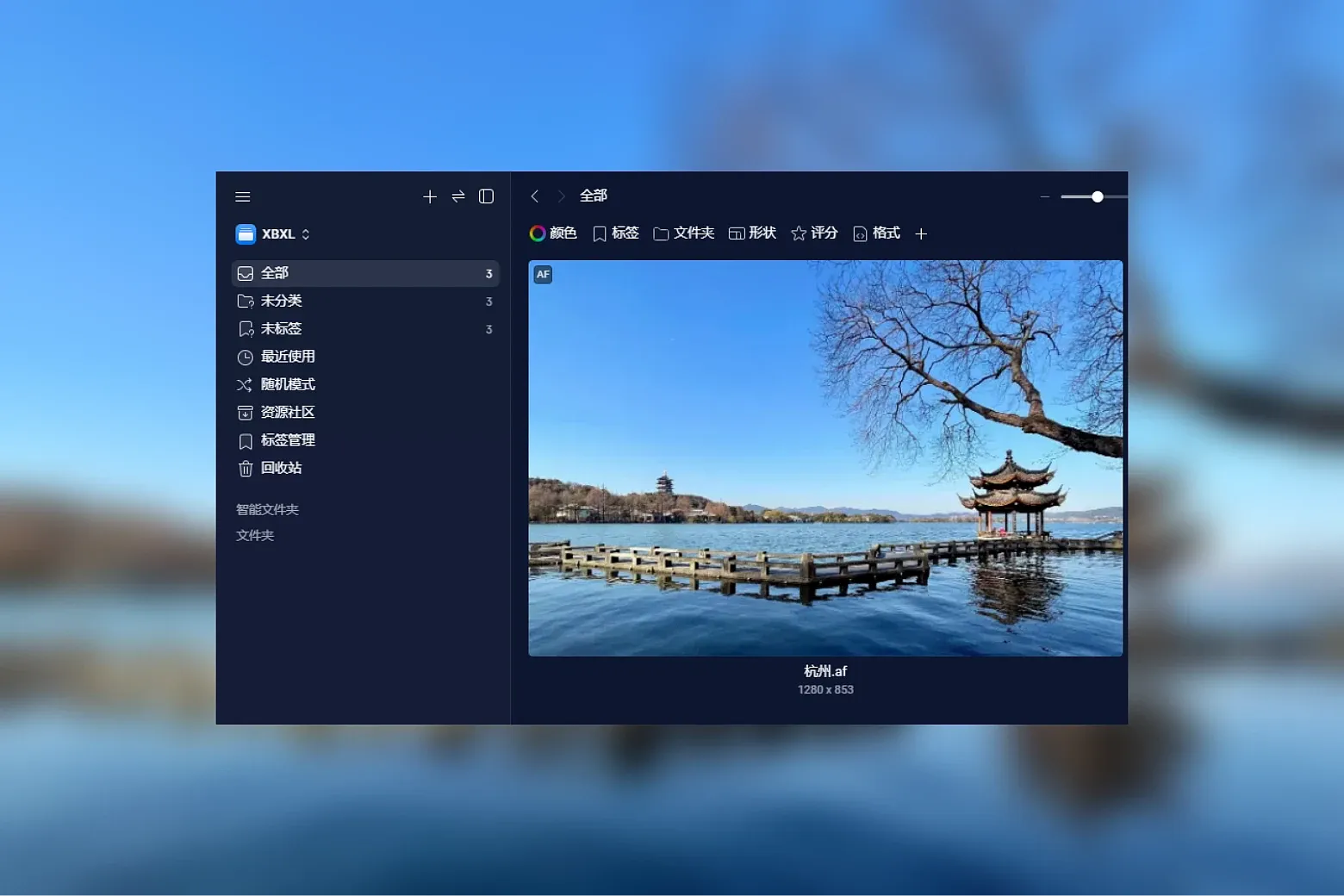Image resolution: width=1344 pixels, height=896 pixels.
Task: Open the 评分 star rating filter
Action: pos(814,233)
